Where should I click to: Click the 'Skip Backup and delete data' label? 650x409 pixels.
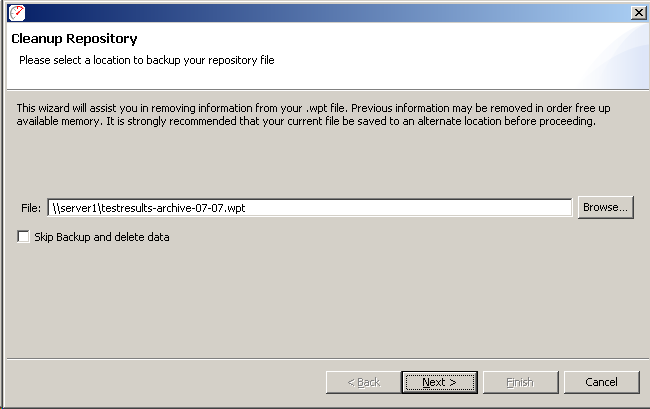[102, 237]
